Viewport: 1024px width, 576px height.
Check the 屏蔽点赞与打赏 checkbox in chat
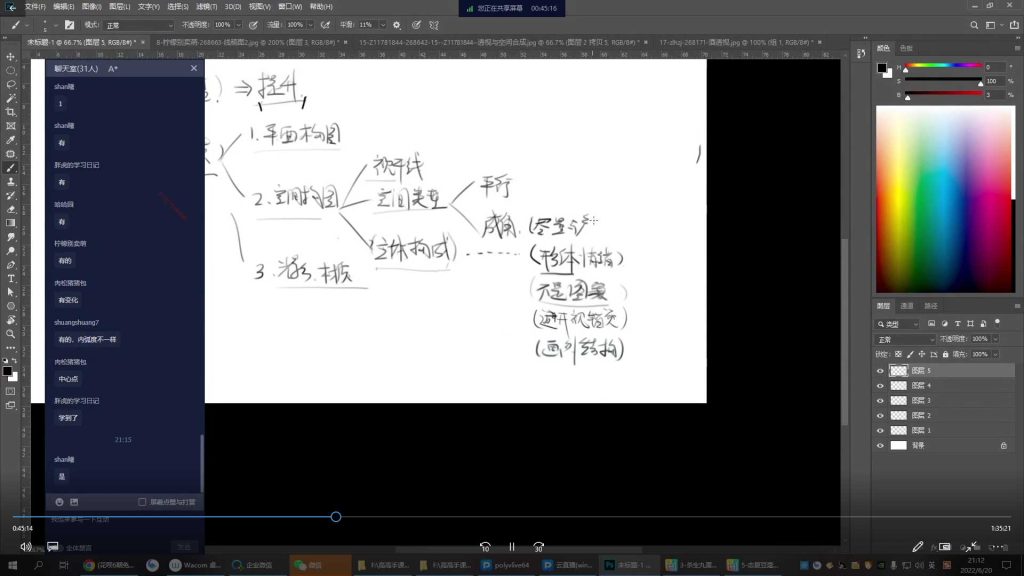tap(142, 501)
